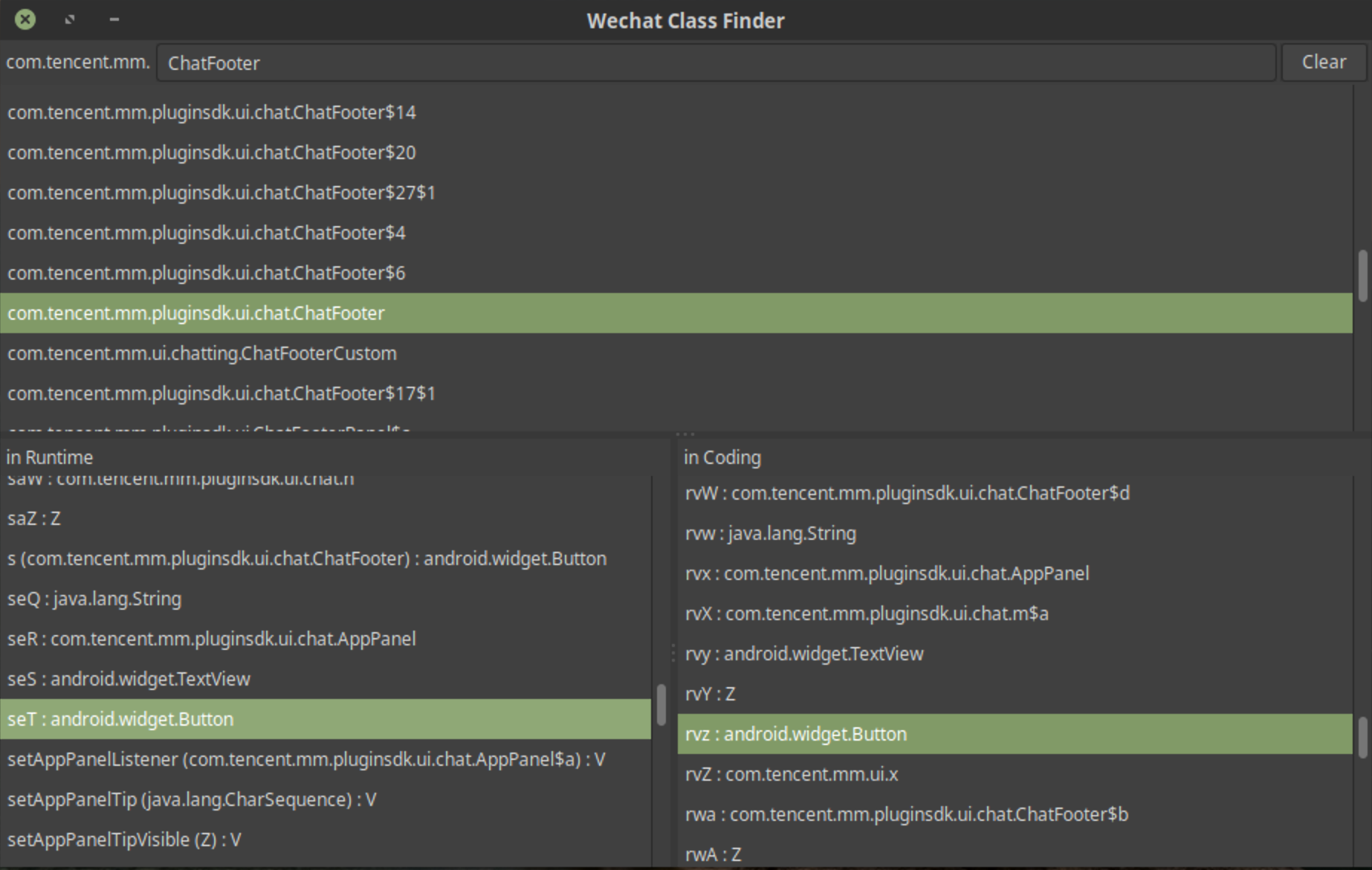Image resolution: width=1372 pixels, height=870 pixels.
Task: Select rvy : android.widget.TextView in Coding list
Action: [x=804, y=654]
